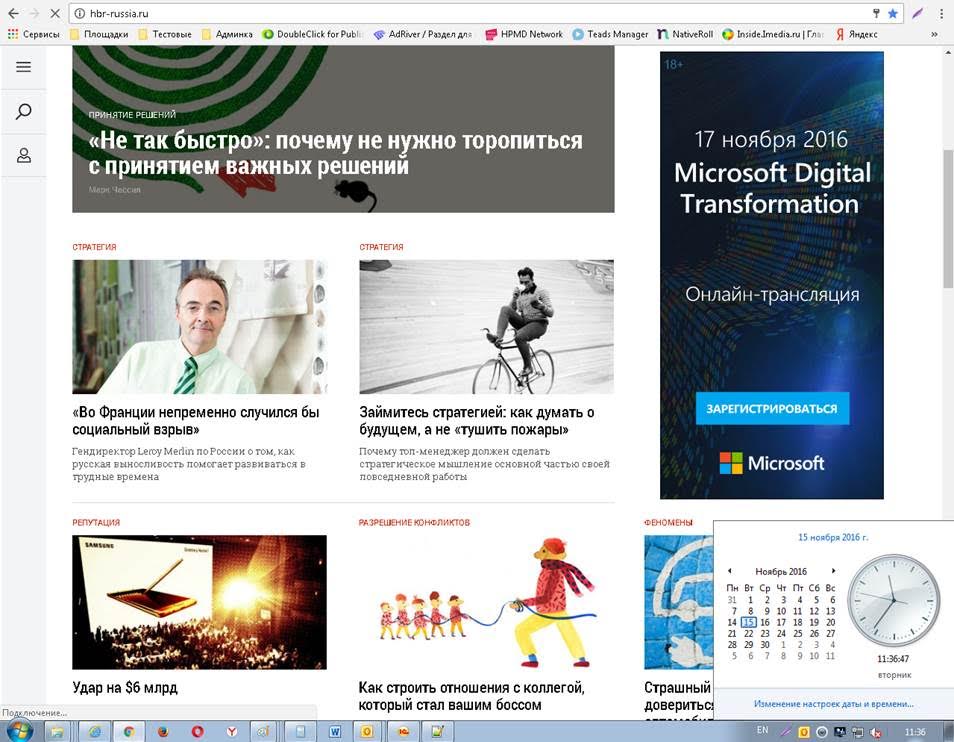The width and height of the screenshot is (954, 742).
Task: Open Изменение настроек даты и времени link
Action: click(834, 704)
